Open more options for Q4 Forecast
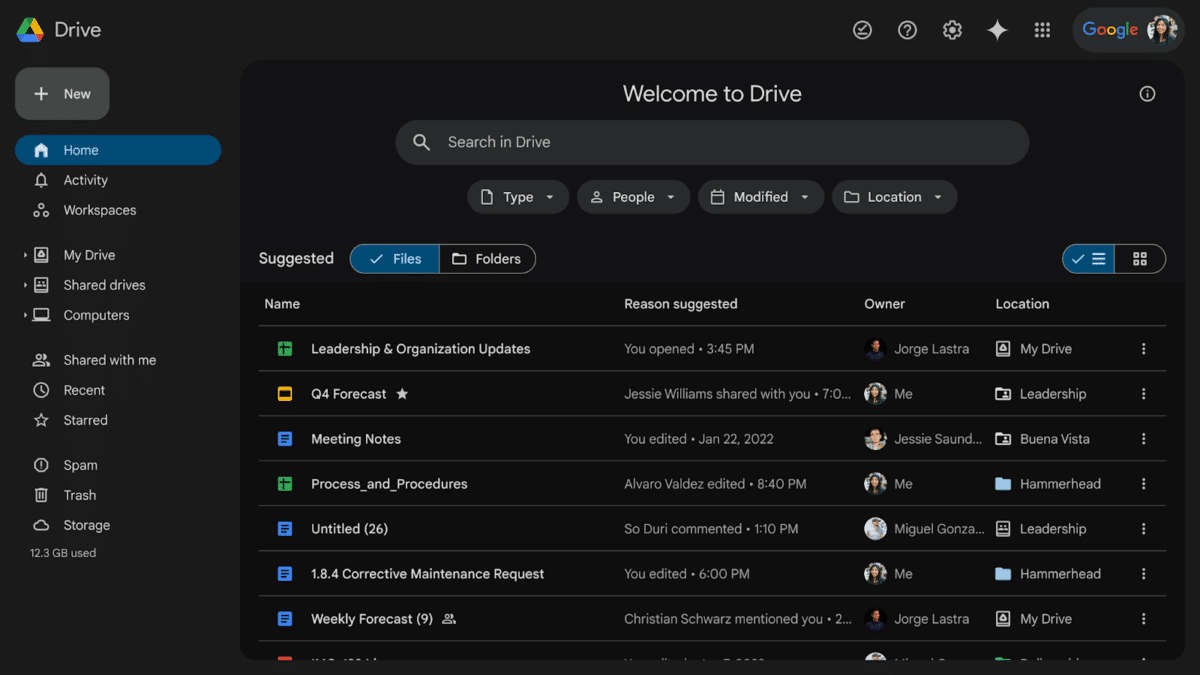1200x675 pixels. (1143, 394)
